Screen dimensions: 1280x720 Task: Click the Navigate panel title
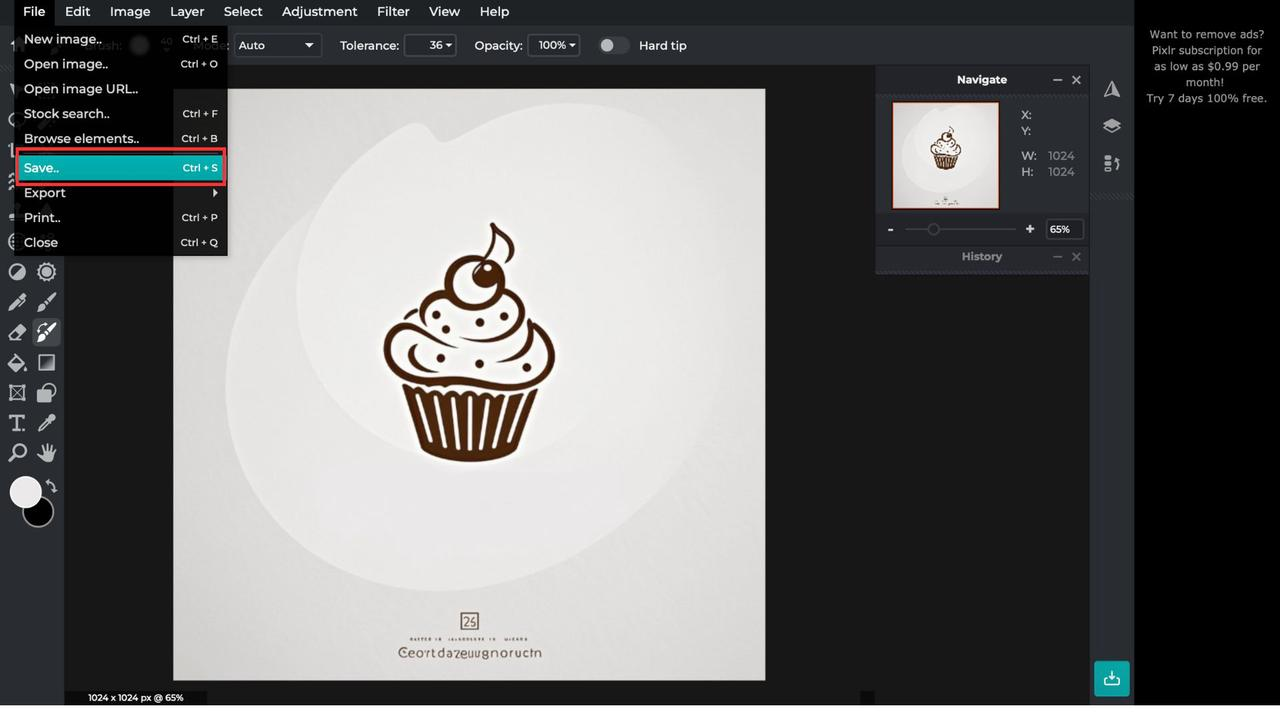(982, 80)
